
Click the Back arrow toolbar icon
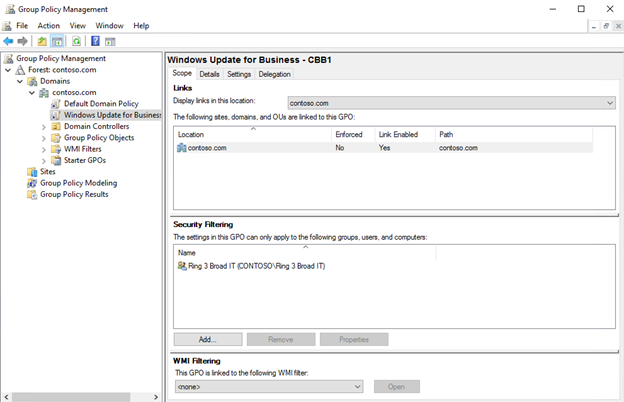click(9, 41)
